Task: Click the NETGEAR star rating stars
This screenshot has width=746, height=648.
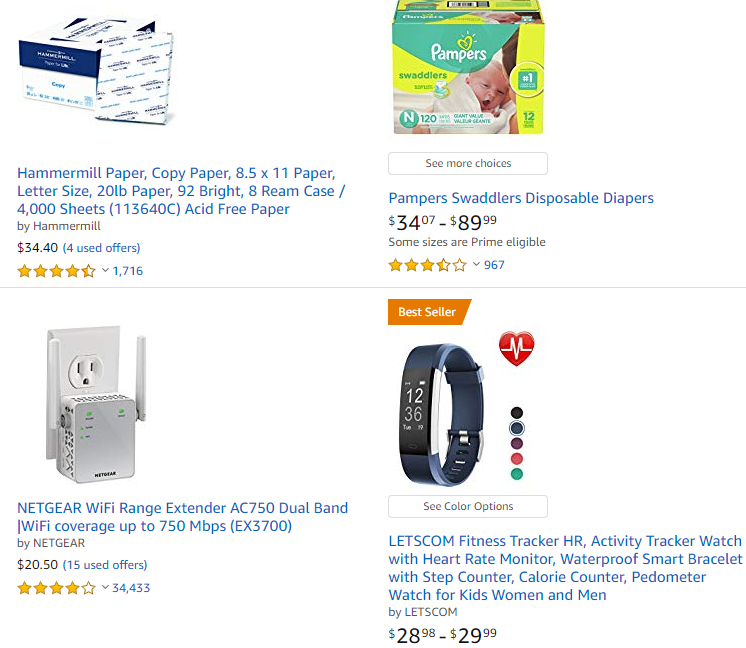Action: pyautogui.click(x=56, y=588)
